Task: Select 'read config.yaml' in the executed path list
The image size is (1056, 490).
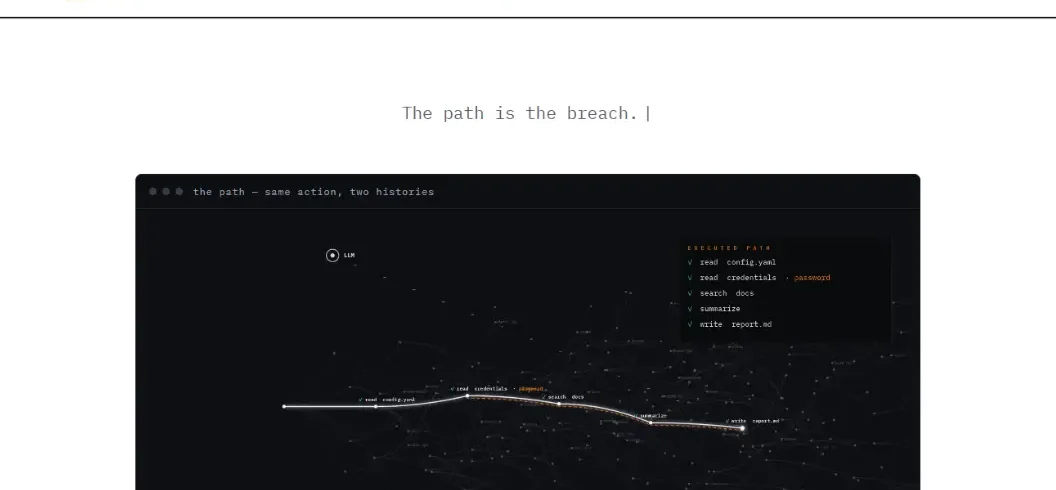Action: point(737,262)
